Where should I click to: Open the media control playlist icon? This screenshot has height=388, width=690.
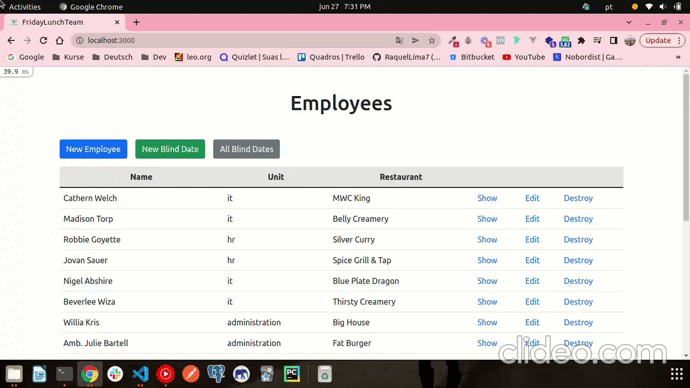coord(597,40)
